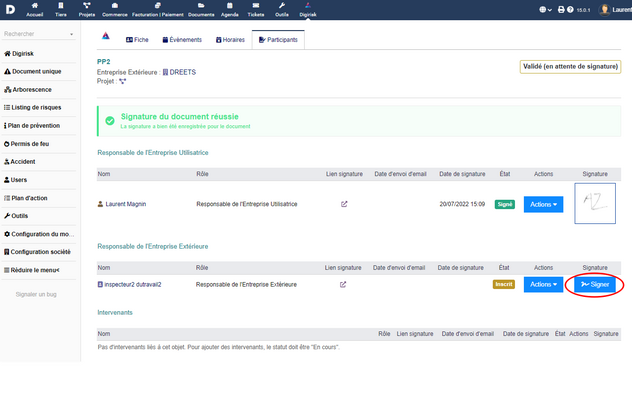Open Plan d'action in sidebar
Image resolution: width=632 pixels, height=400 pixels.
coord(26,198)
